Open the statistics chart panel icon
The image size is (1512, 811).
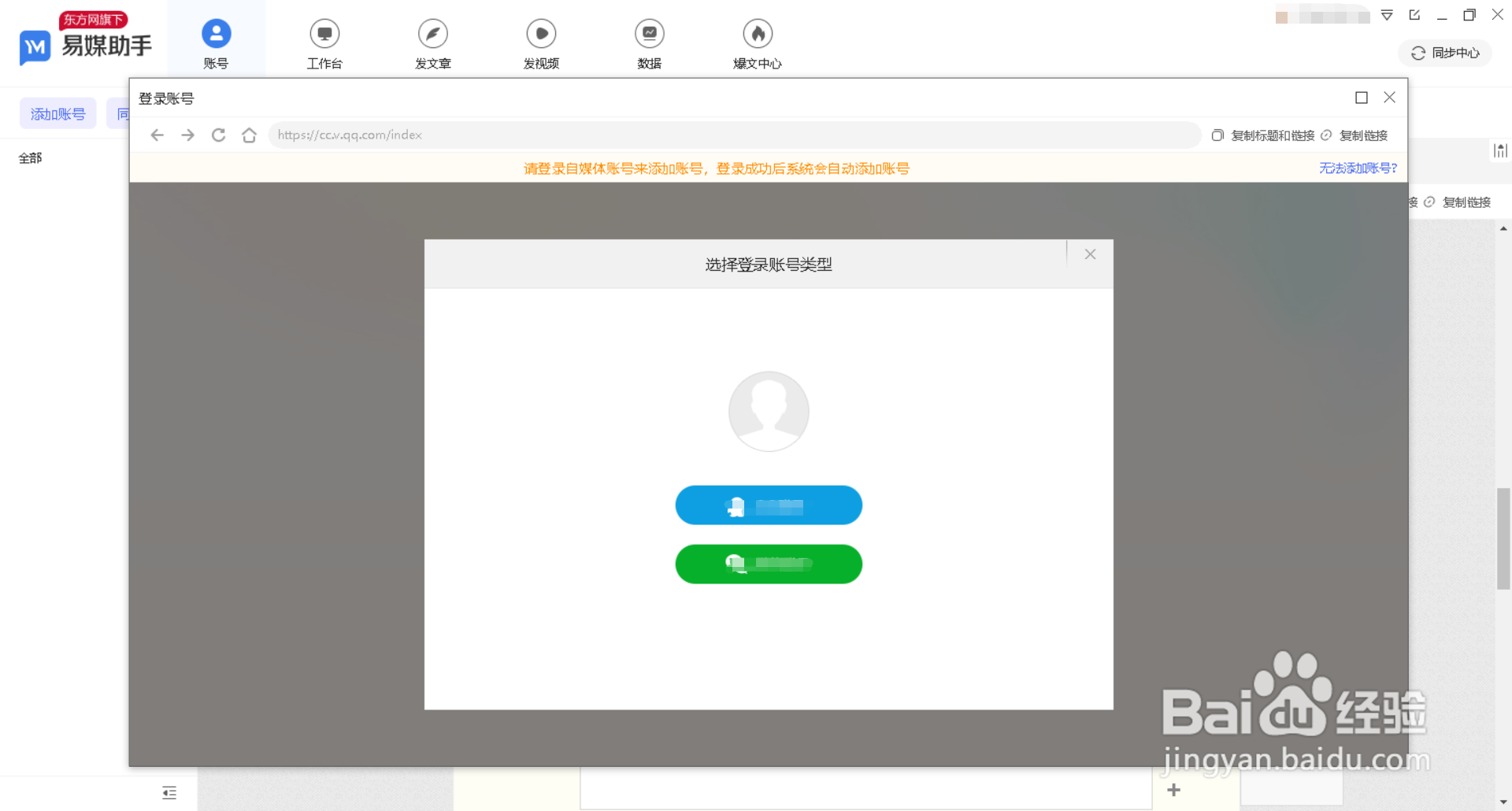pyautogui.click(x=1500, y=150)
